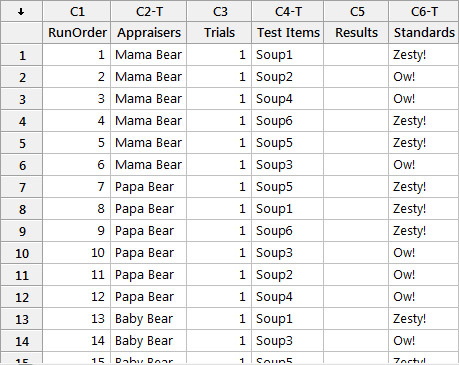Click the Standards column name cell
This screenshot has height=365, width=459.
coord(424,33)
